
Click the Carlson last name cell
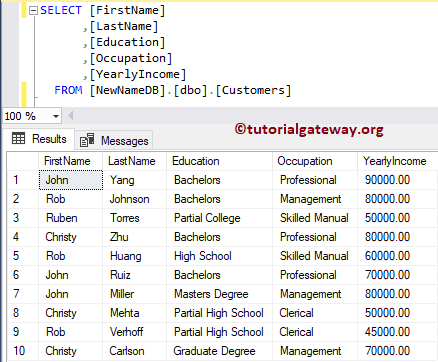point(134,351)
